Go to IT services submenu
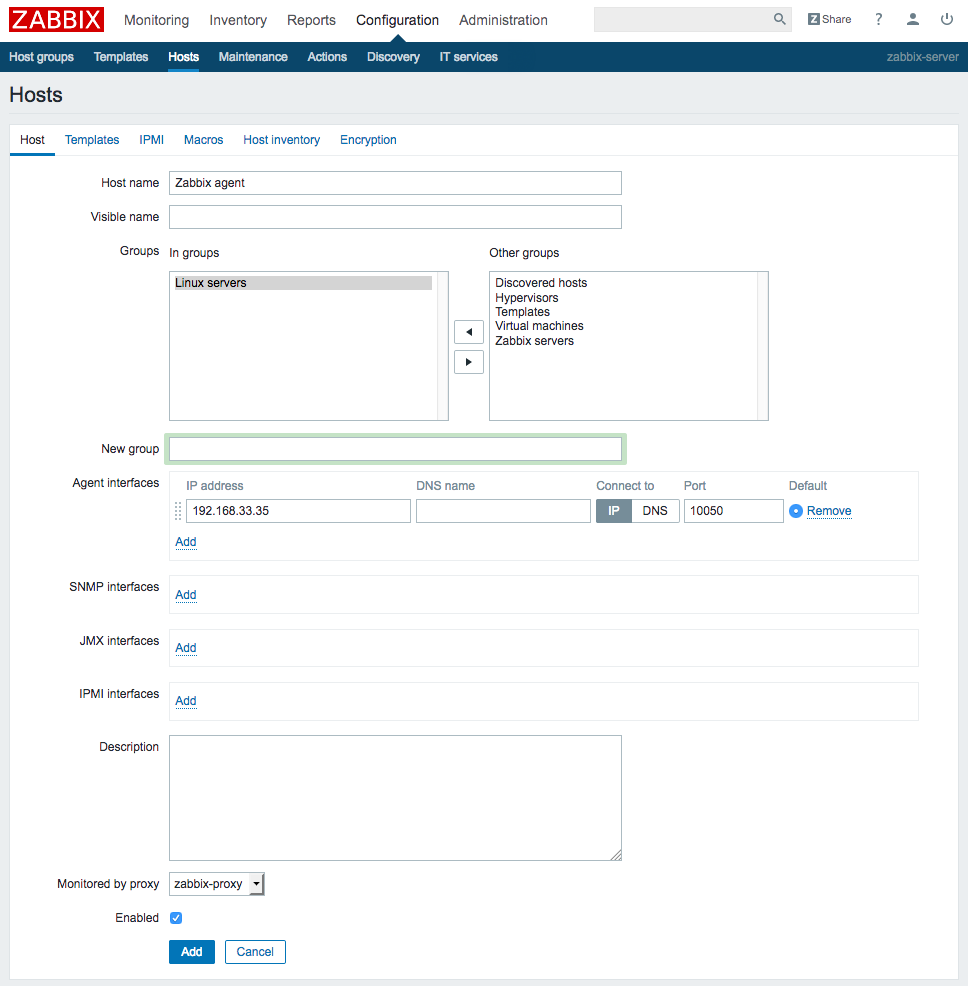 469,57
